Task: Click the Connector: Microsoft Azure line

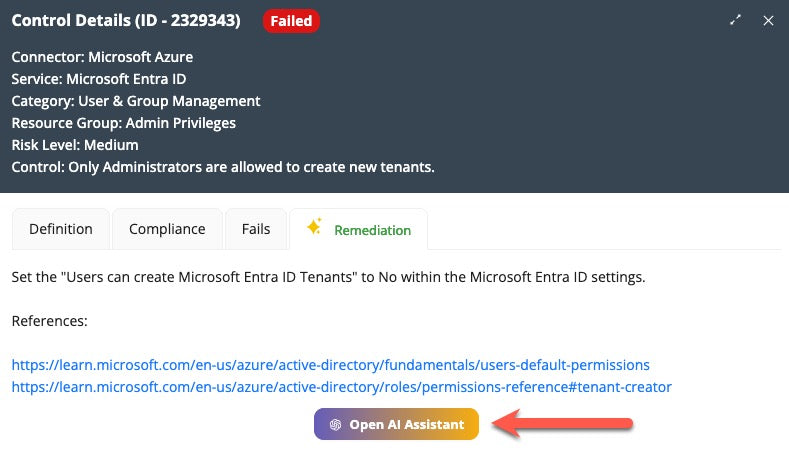Action: (x=102, y=57)
